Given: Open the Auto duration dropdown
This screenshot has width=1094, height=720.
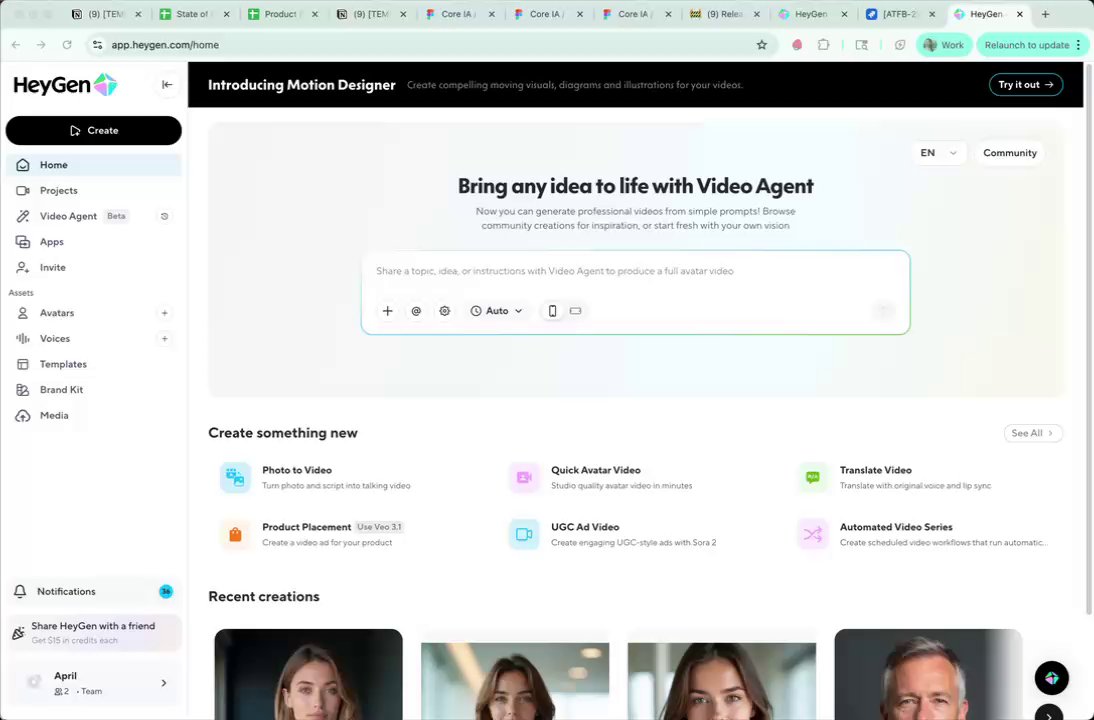Looking at the screenshot, I should (496, 311).
